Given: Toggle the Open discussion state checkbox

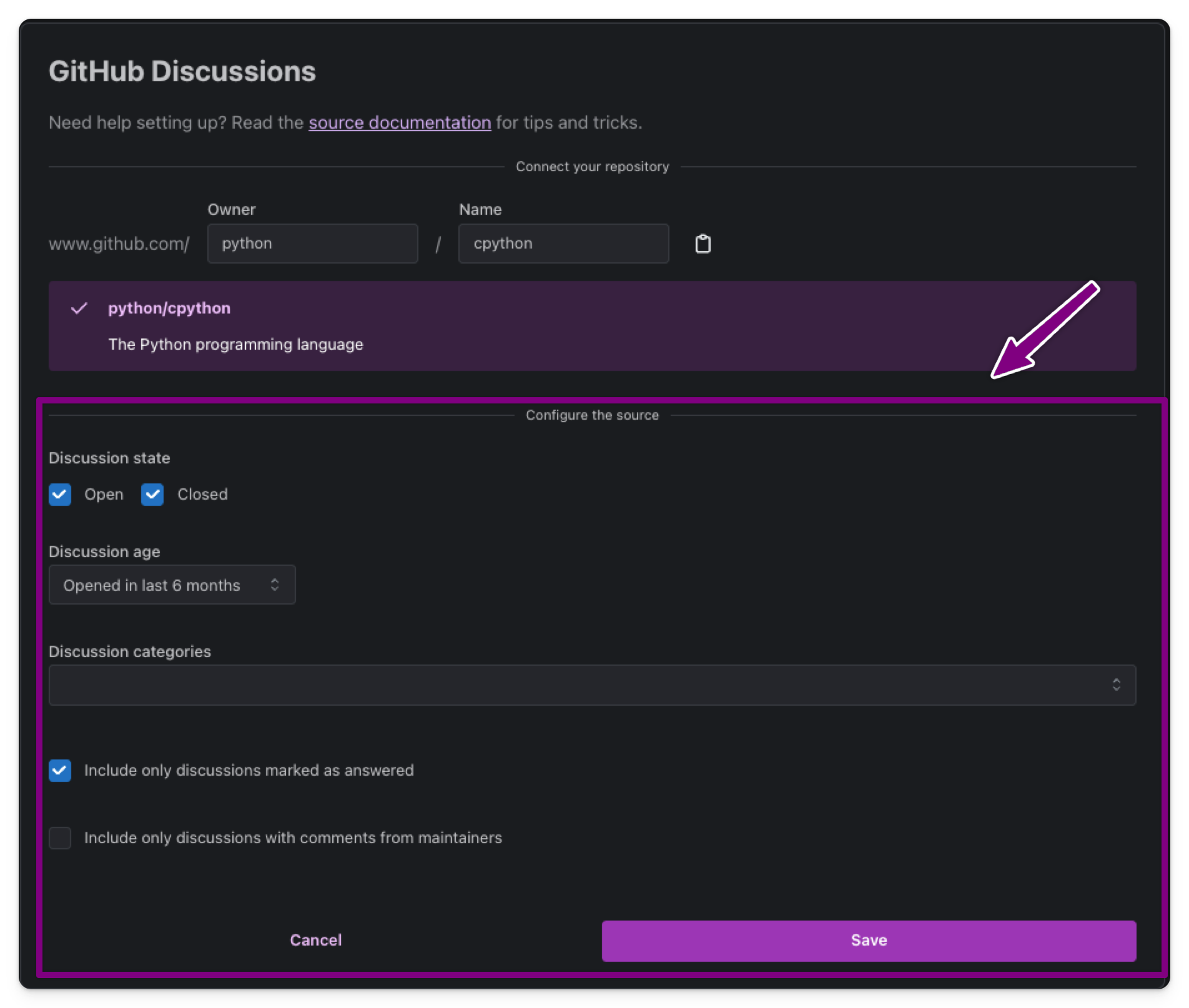Looking at the screenshot, I should coord(60,495).
